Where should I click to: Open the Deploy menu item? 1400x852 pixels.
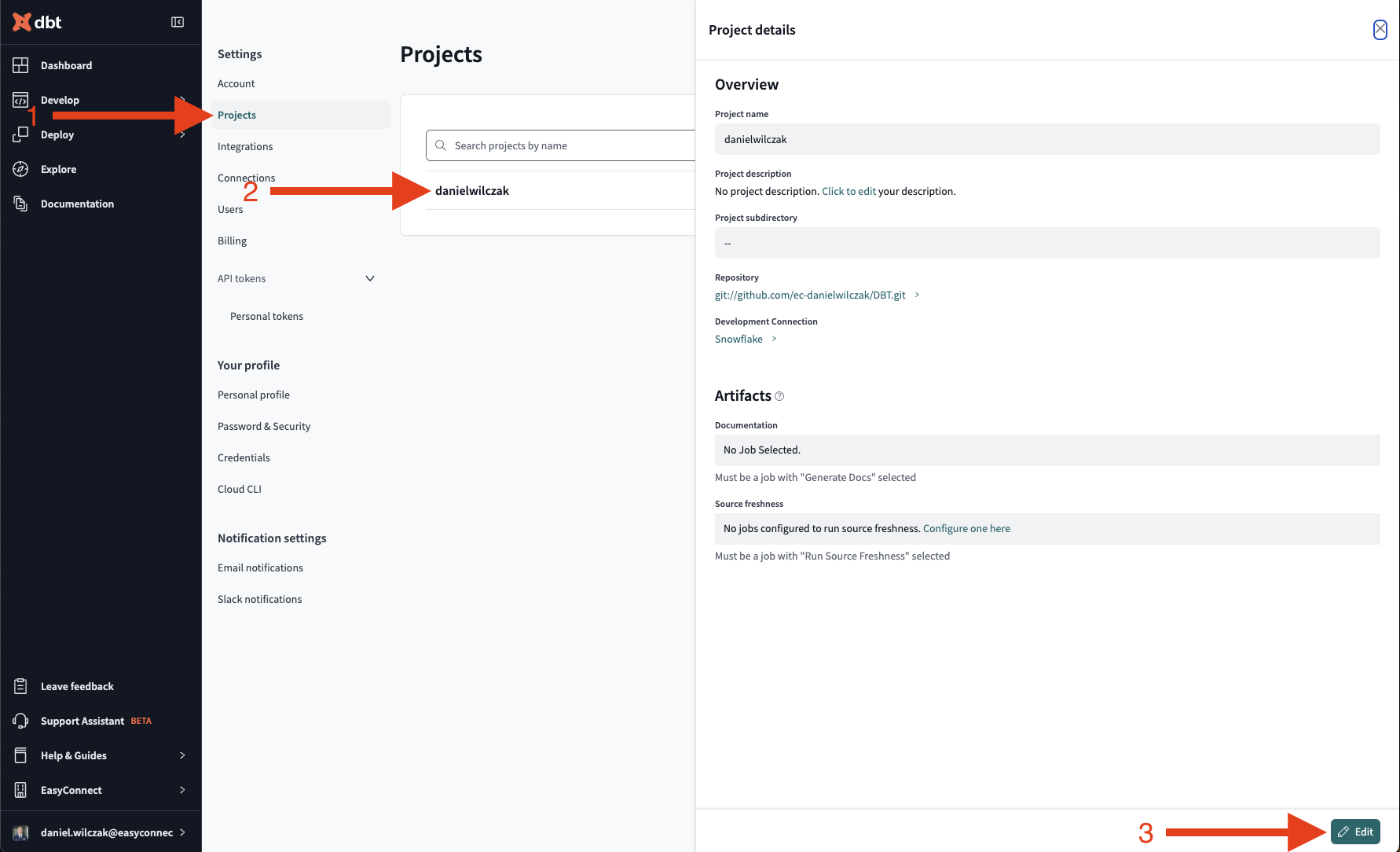coord(57,134)
